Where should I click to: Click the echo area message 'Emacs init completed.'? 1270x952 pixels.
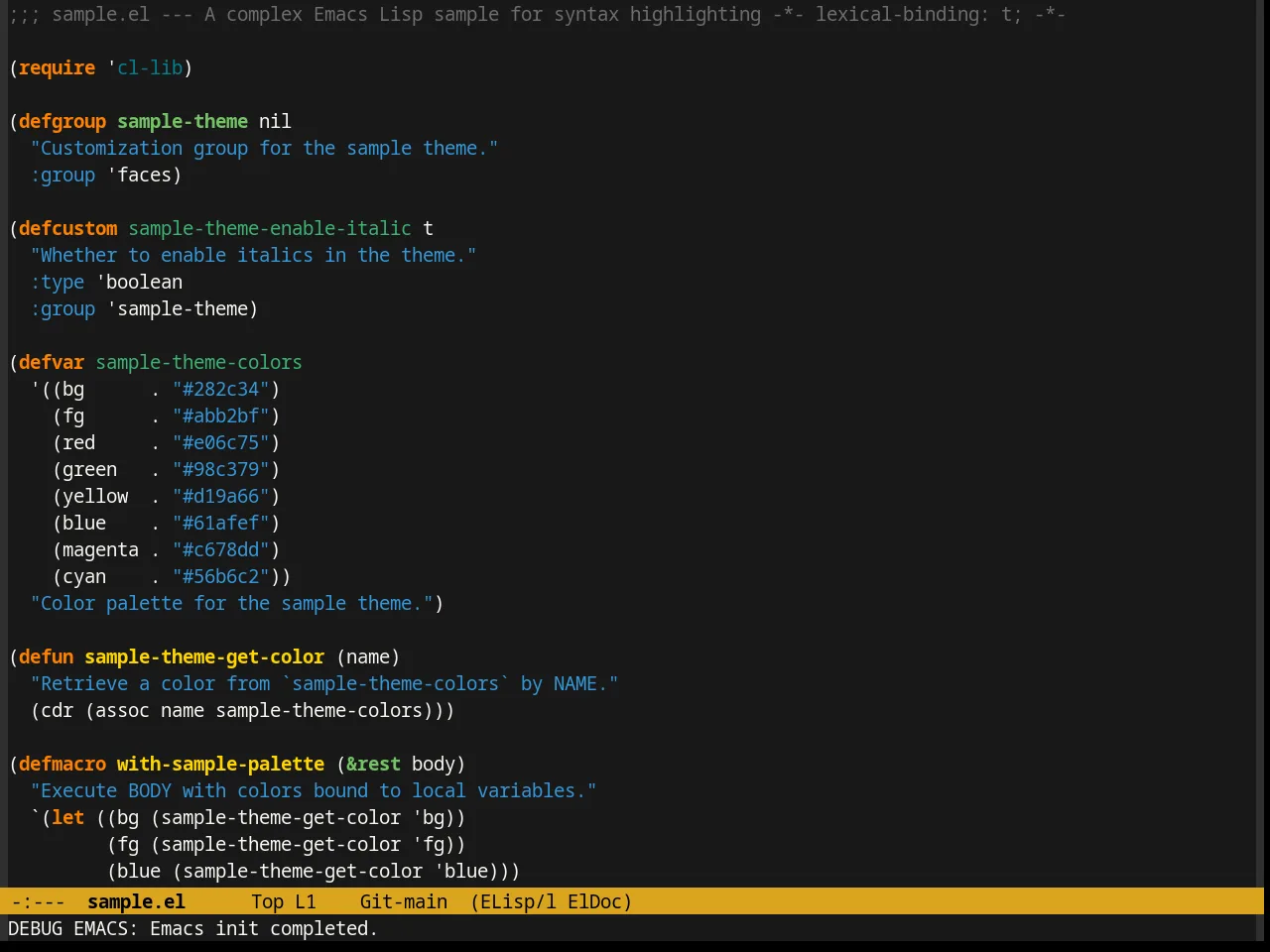(x=264, y=928)
